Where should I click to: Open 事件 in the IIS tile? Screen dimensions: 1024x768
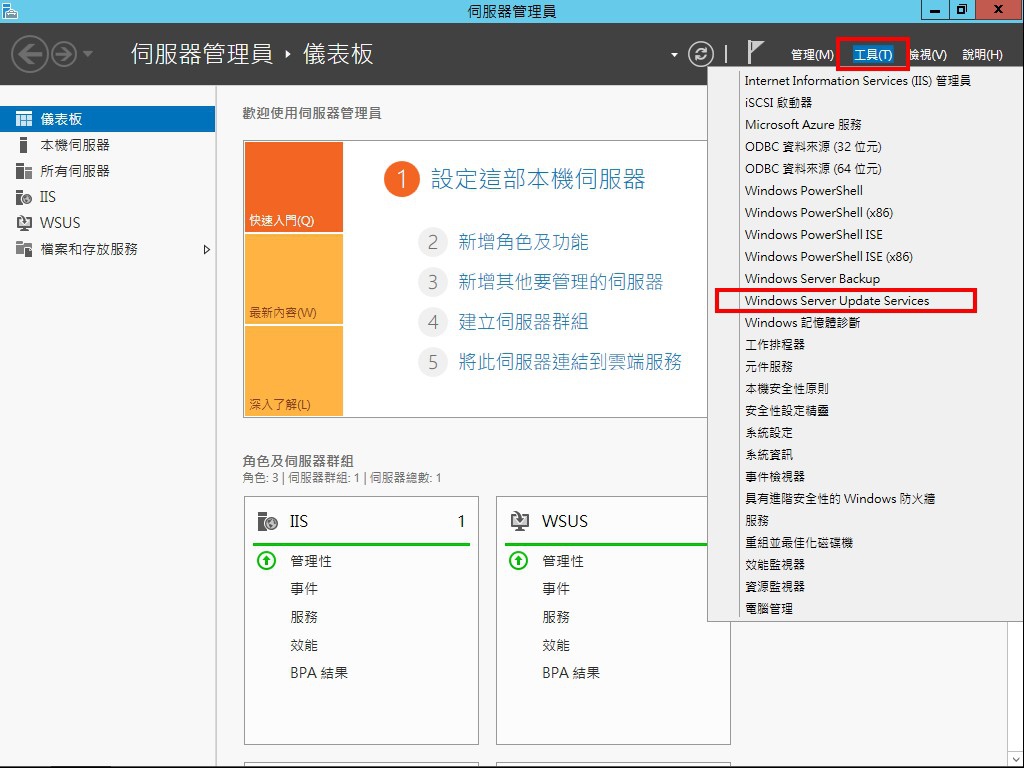(304, 589)
